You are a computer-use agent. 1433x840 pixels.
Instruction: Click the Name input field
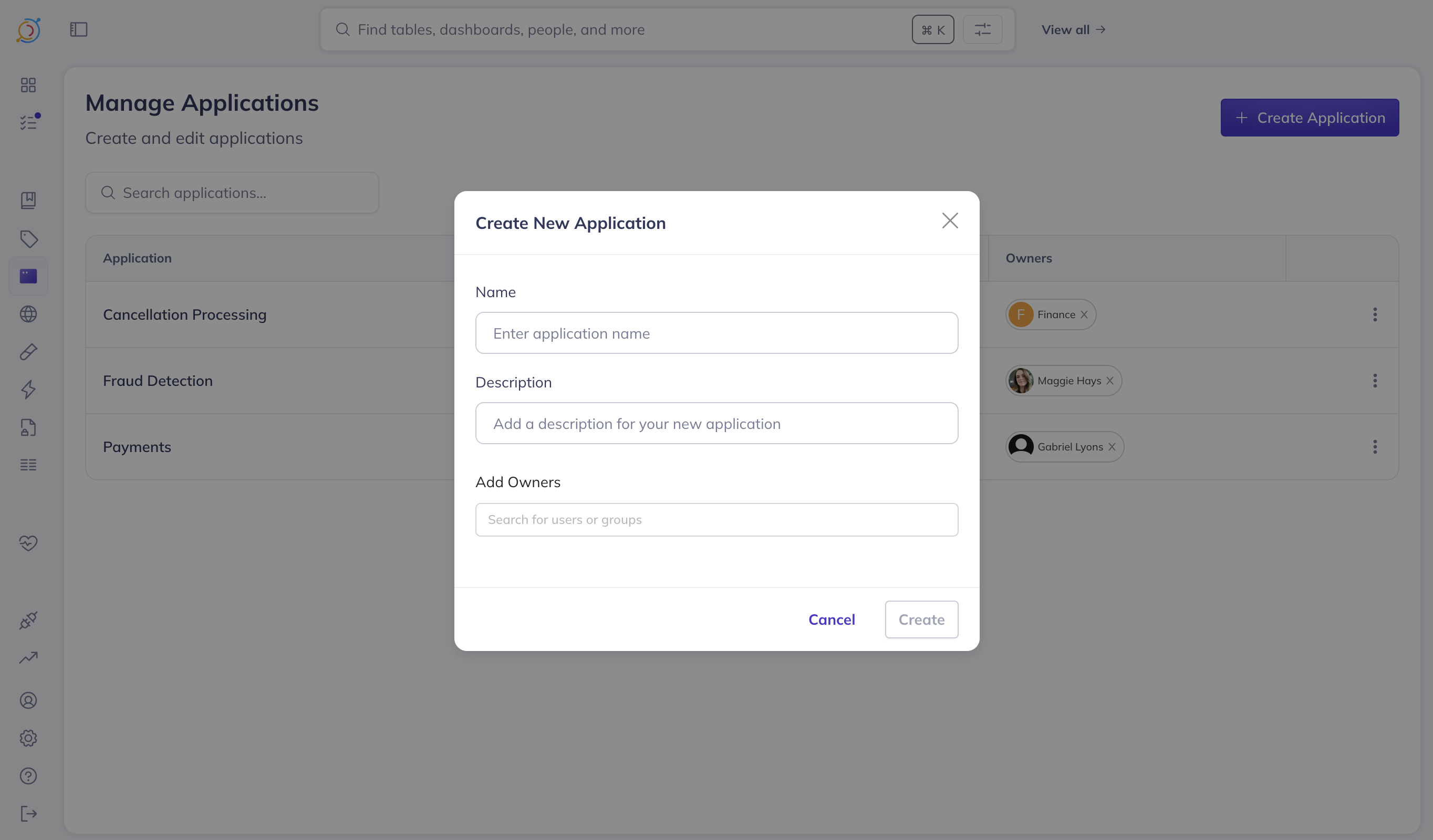point(716,333)
